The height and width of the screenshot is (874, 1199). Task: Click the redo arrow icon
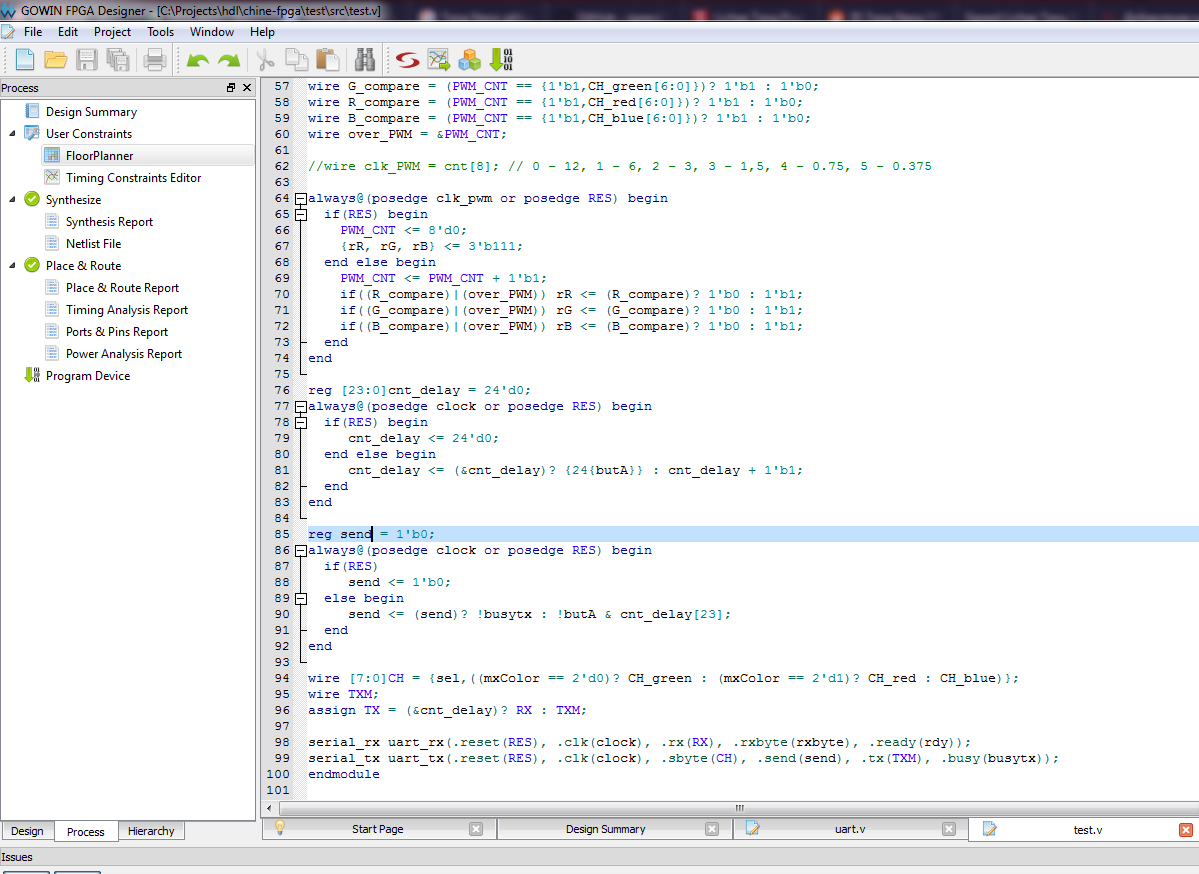(229, 60)
